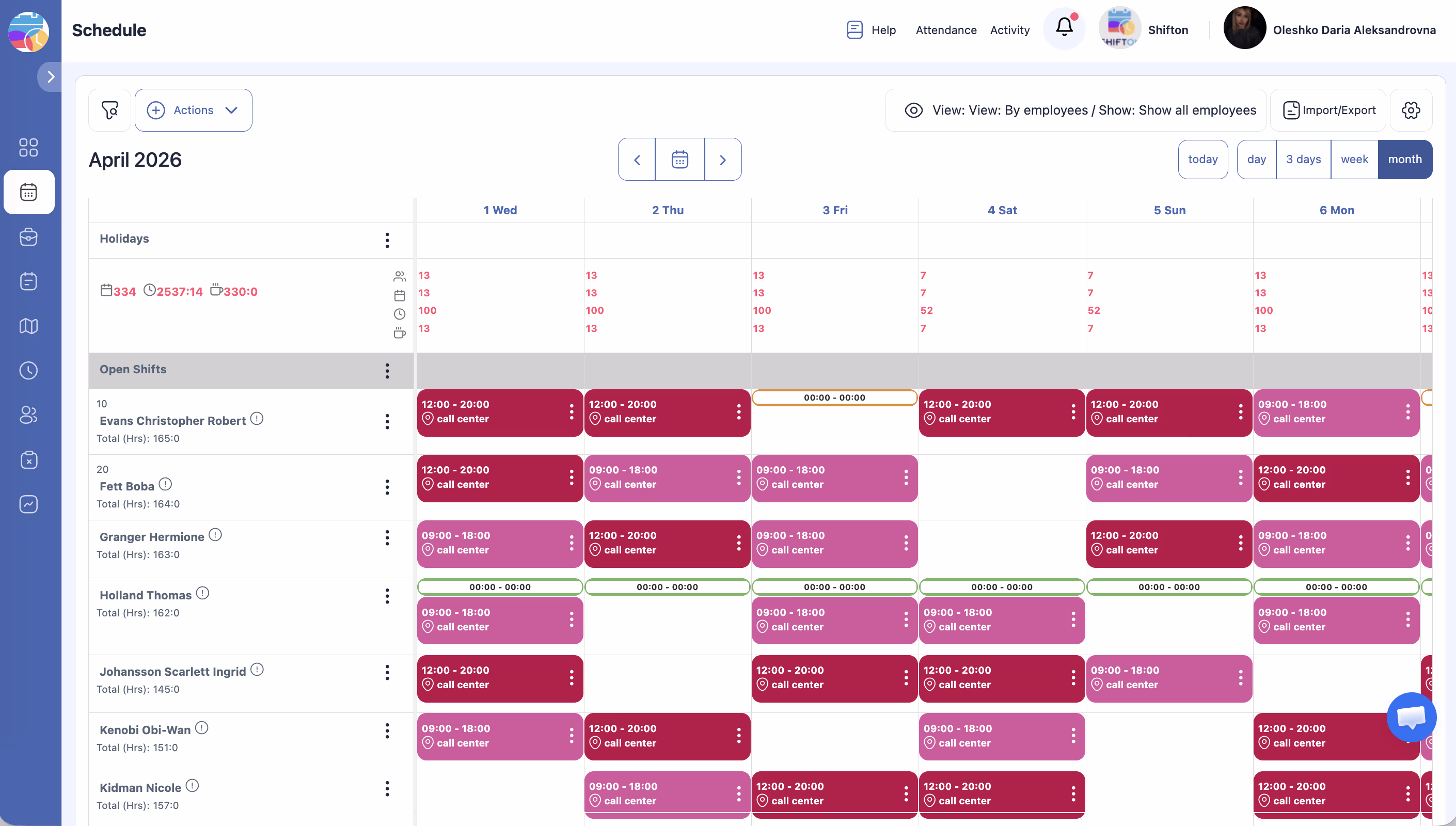
Task: Expand the Actions dropdown
Action: point(194,110)
